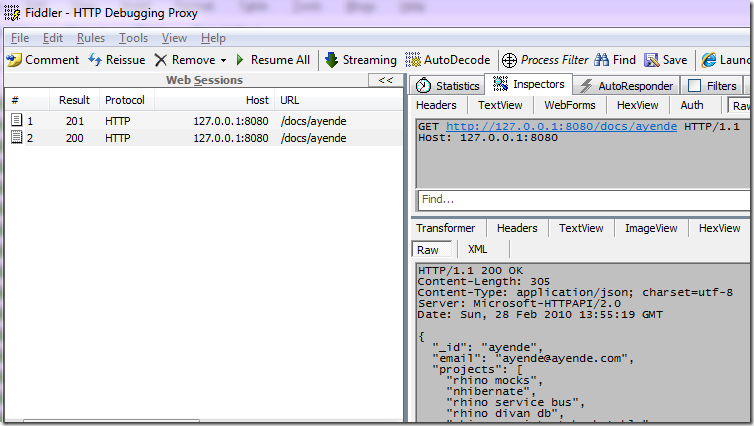Open the File menu
This screenshot has height=426, width=754.
pos(20,38)
